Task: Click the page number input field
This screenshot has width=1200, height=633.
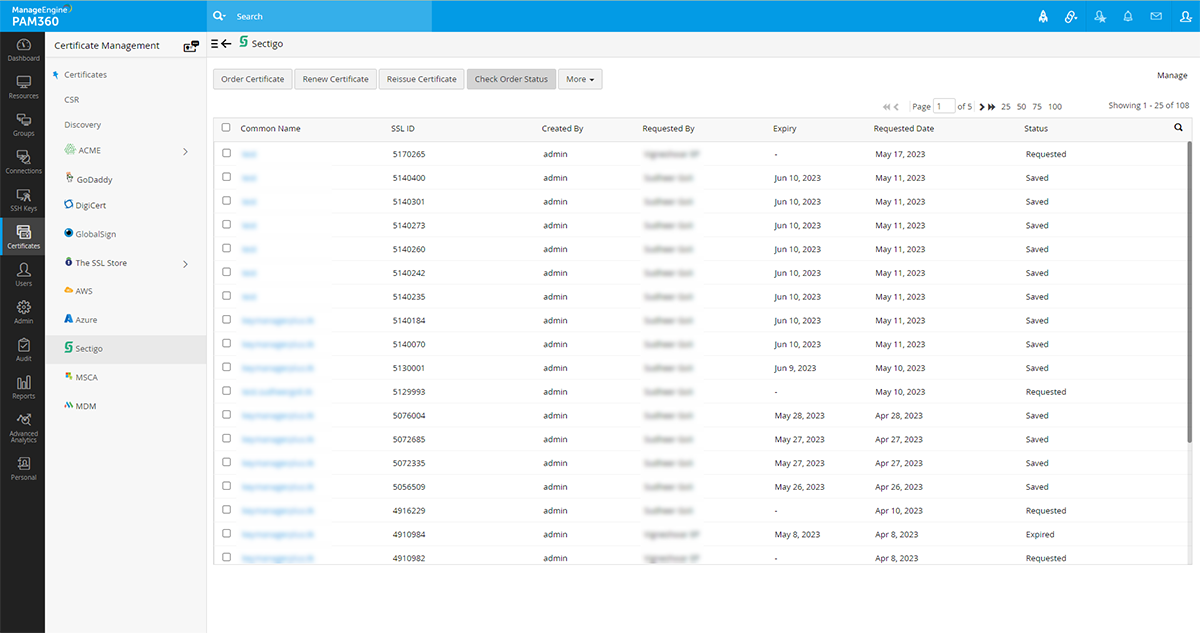Action: pyautogui.click(x=944, y=106)
